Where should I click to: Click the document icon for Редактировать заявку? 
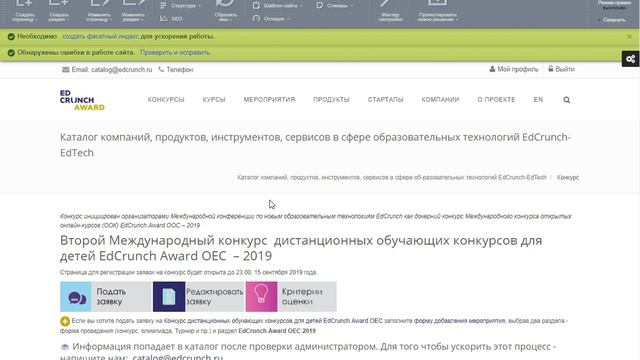[169, 297]
